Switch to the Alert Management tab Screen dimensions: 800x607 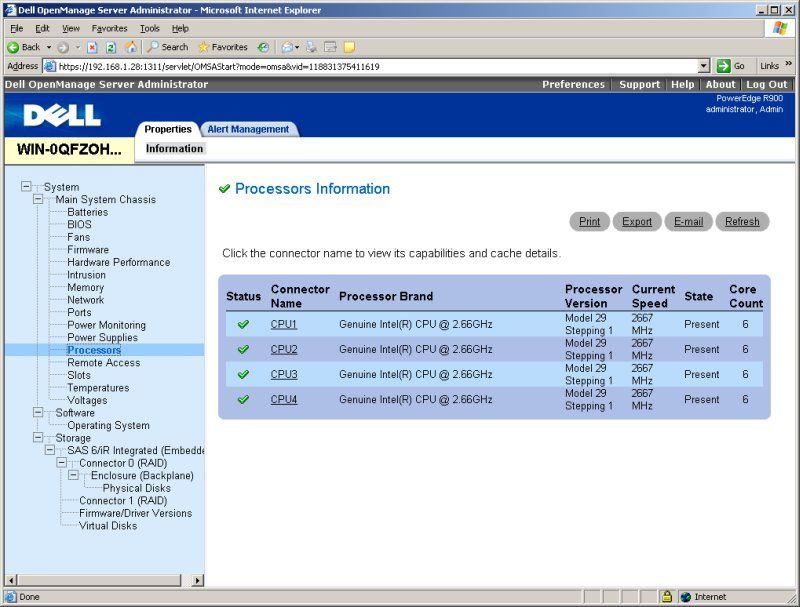248,130
